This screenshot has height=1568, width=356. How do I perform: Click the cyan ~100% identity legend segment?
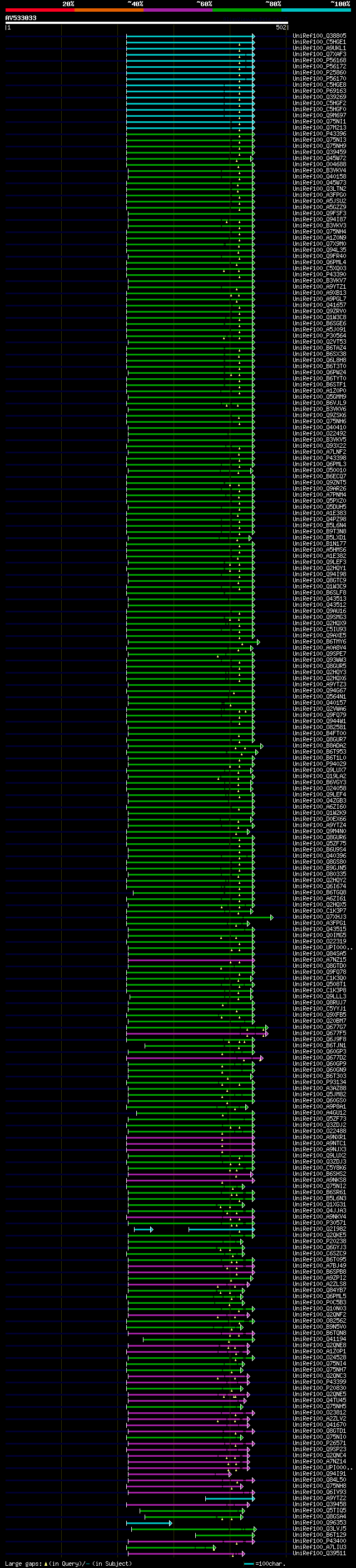point(316,10)
